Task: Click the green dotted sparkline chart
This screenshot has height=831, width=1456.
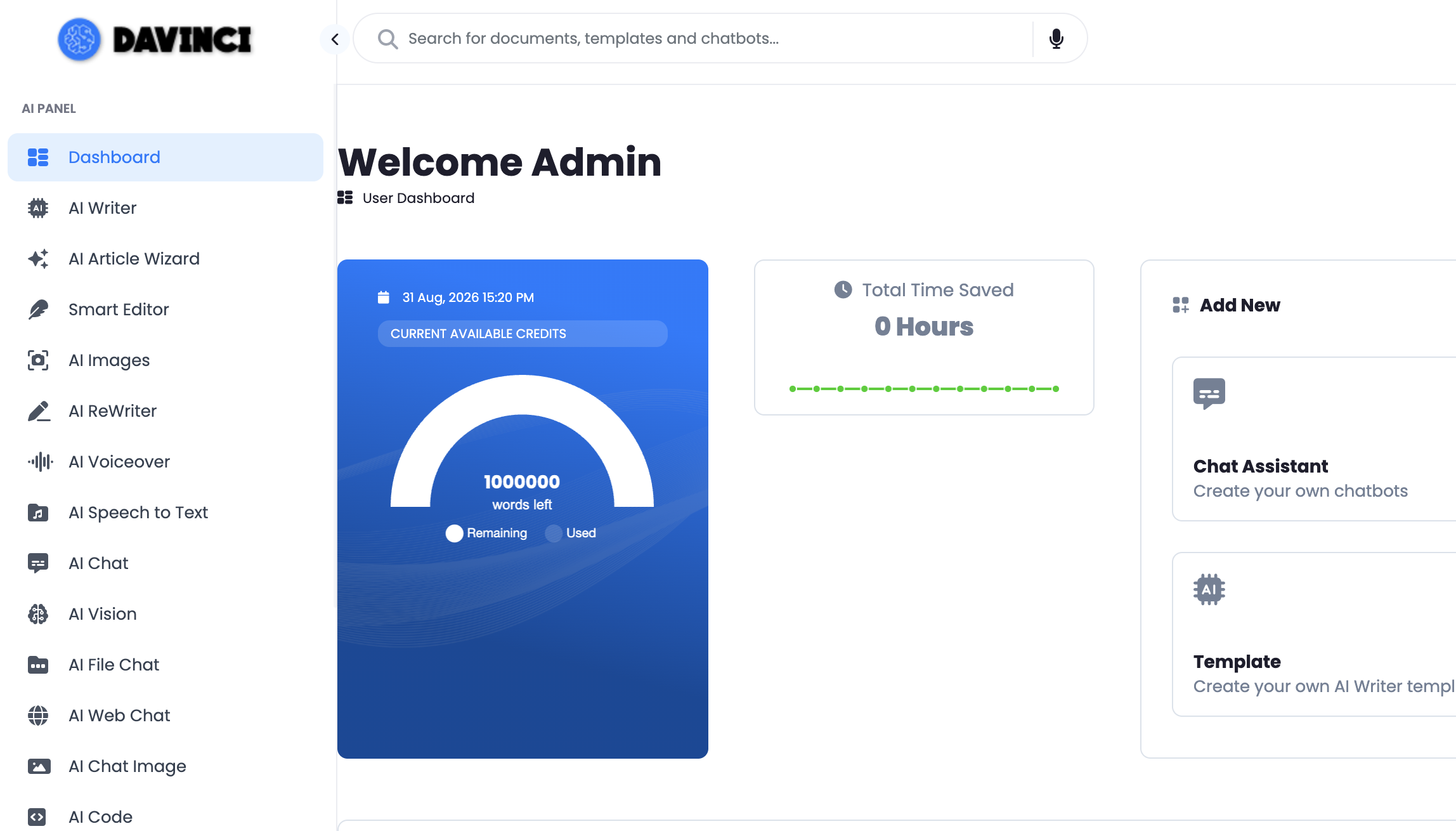Action: [924, 389]
